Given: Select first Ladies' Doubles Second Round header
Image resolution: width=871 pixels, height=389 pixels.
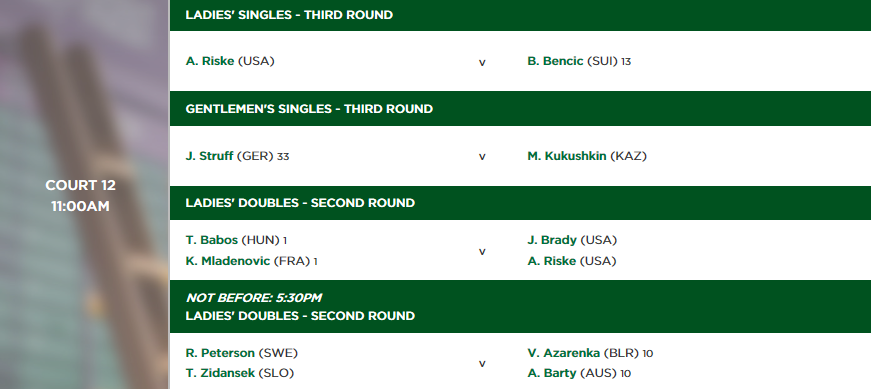Looking at the screenshot, I should click(x=520, y=203).
